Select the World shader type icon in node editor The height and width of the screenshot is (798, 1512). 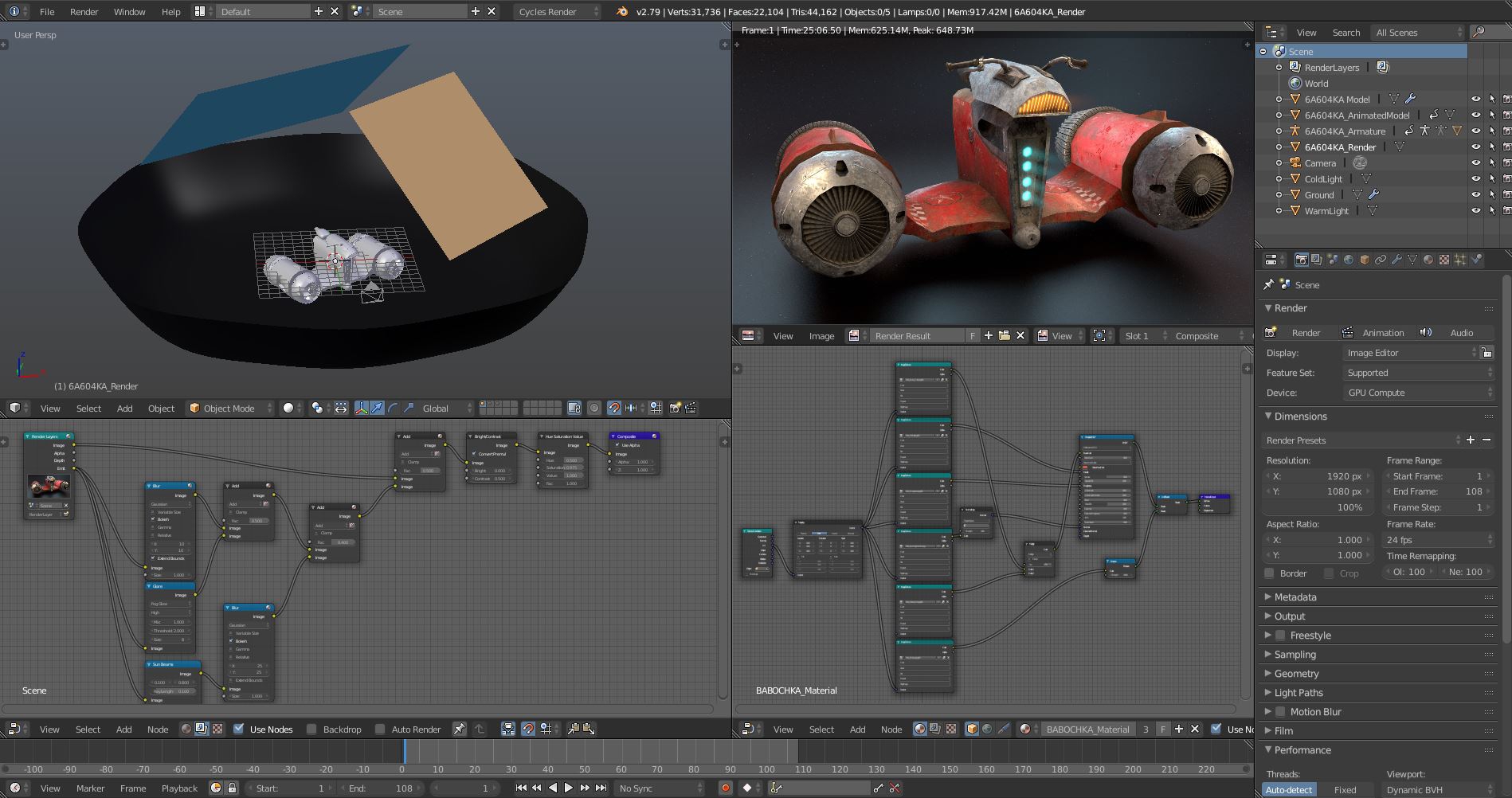pyautogui.click(x=987, y=729)
